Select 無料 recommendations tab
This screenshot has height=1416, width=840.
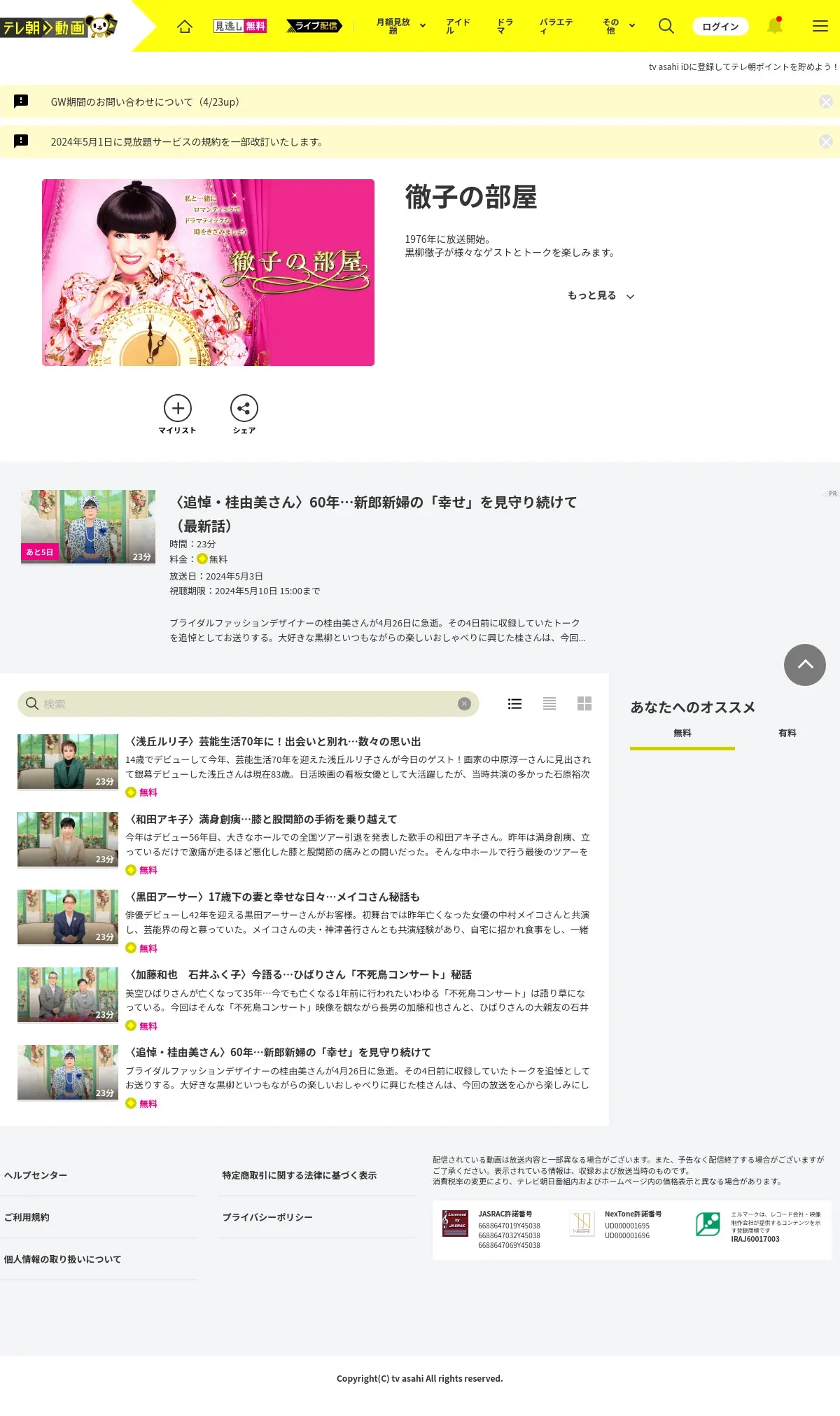coord(682,734)
